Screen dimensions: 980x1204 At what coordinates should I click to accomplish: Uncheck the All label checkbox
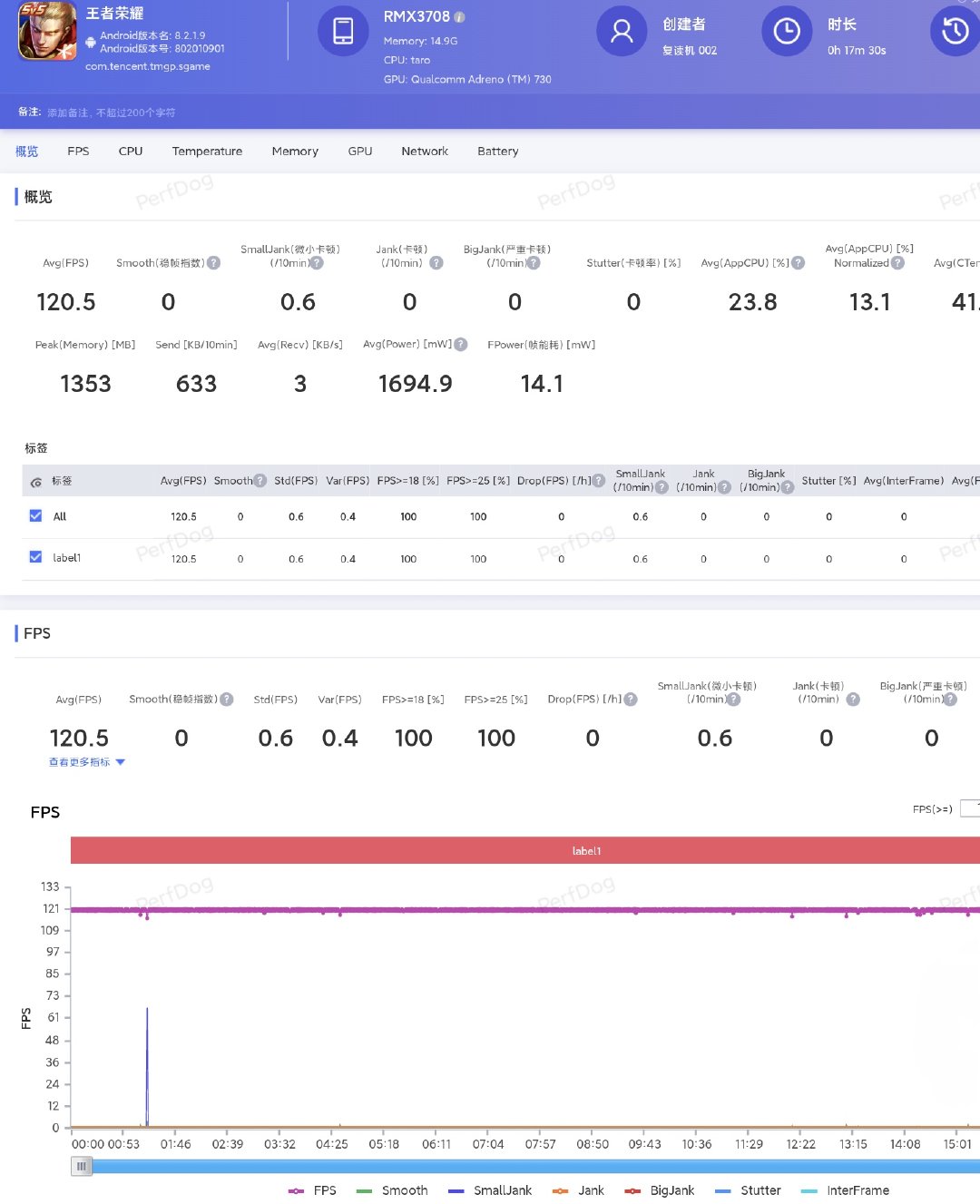35,516
